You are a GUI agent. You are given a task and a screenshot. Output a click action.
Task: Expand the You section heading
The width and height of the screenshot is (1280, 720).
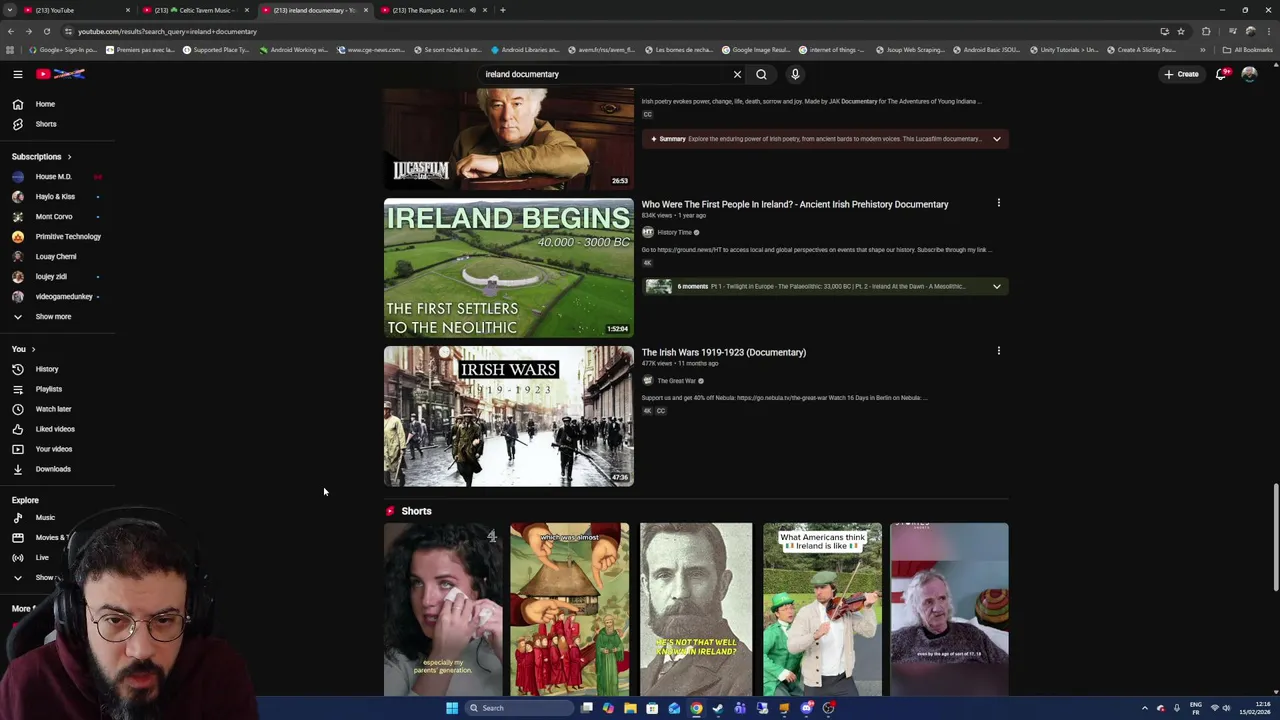[24, 349]
